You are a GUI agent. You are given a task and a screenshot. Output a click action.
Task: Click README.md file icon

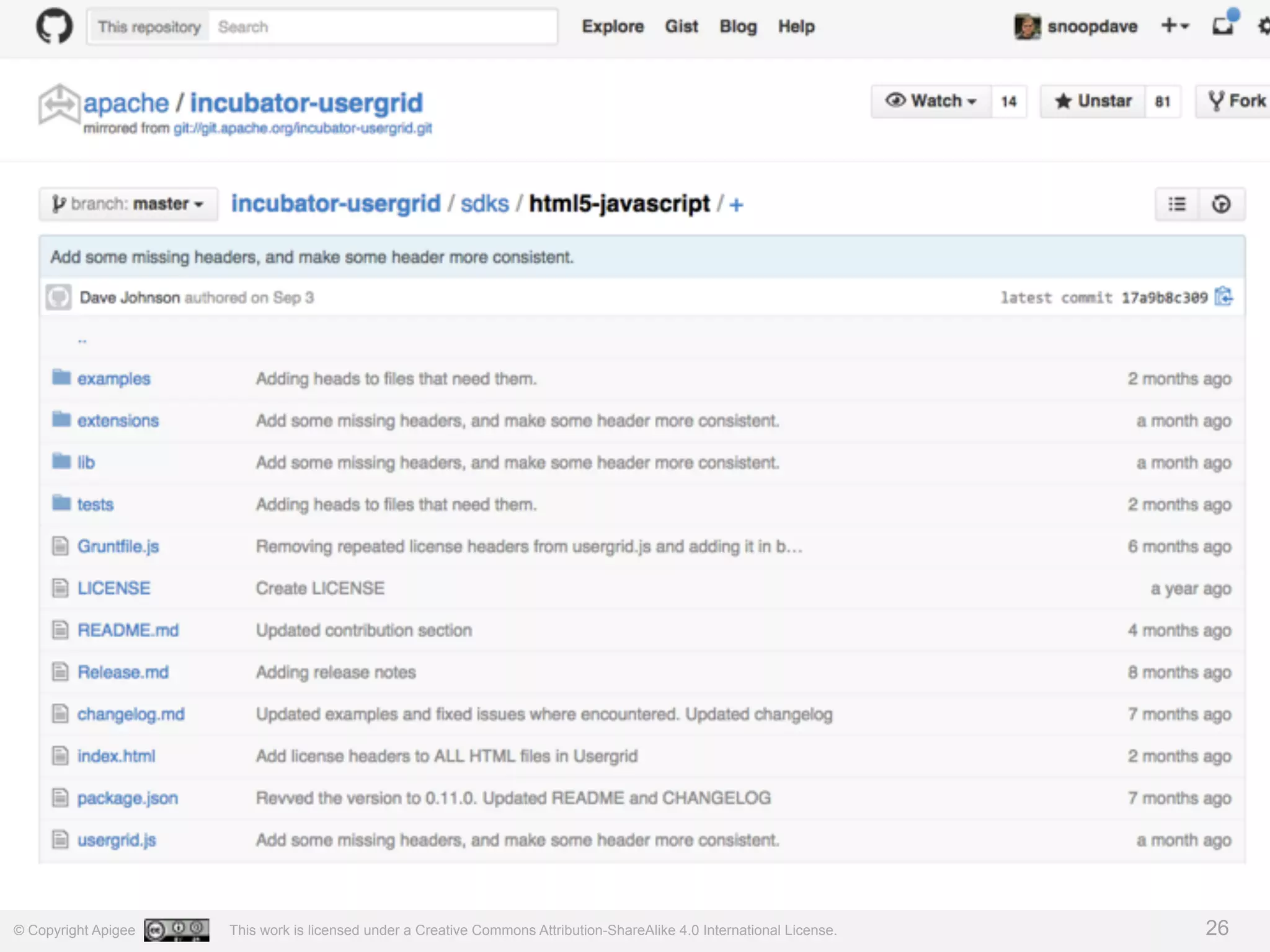coord(60,630)
